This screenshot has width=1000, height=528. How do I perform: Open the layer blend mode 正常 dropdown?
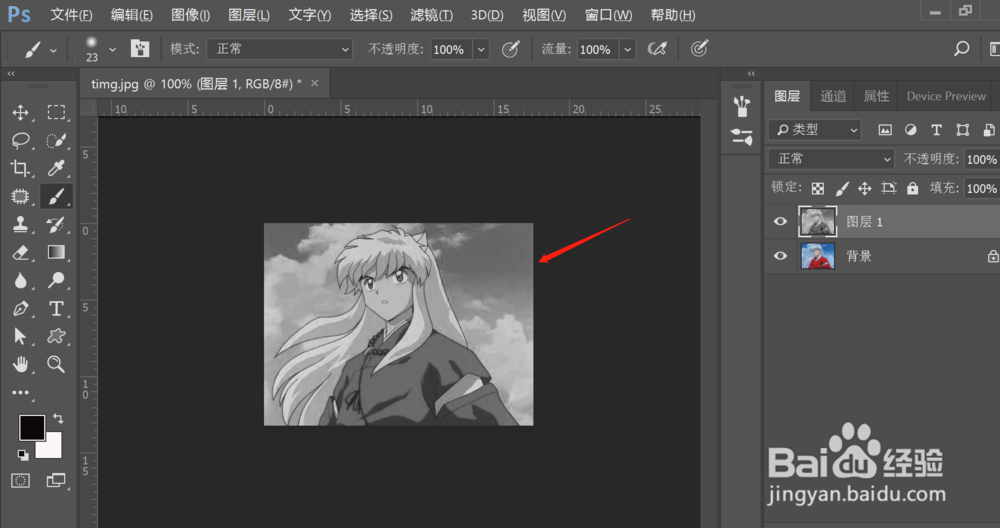tap(830, 159)
